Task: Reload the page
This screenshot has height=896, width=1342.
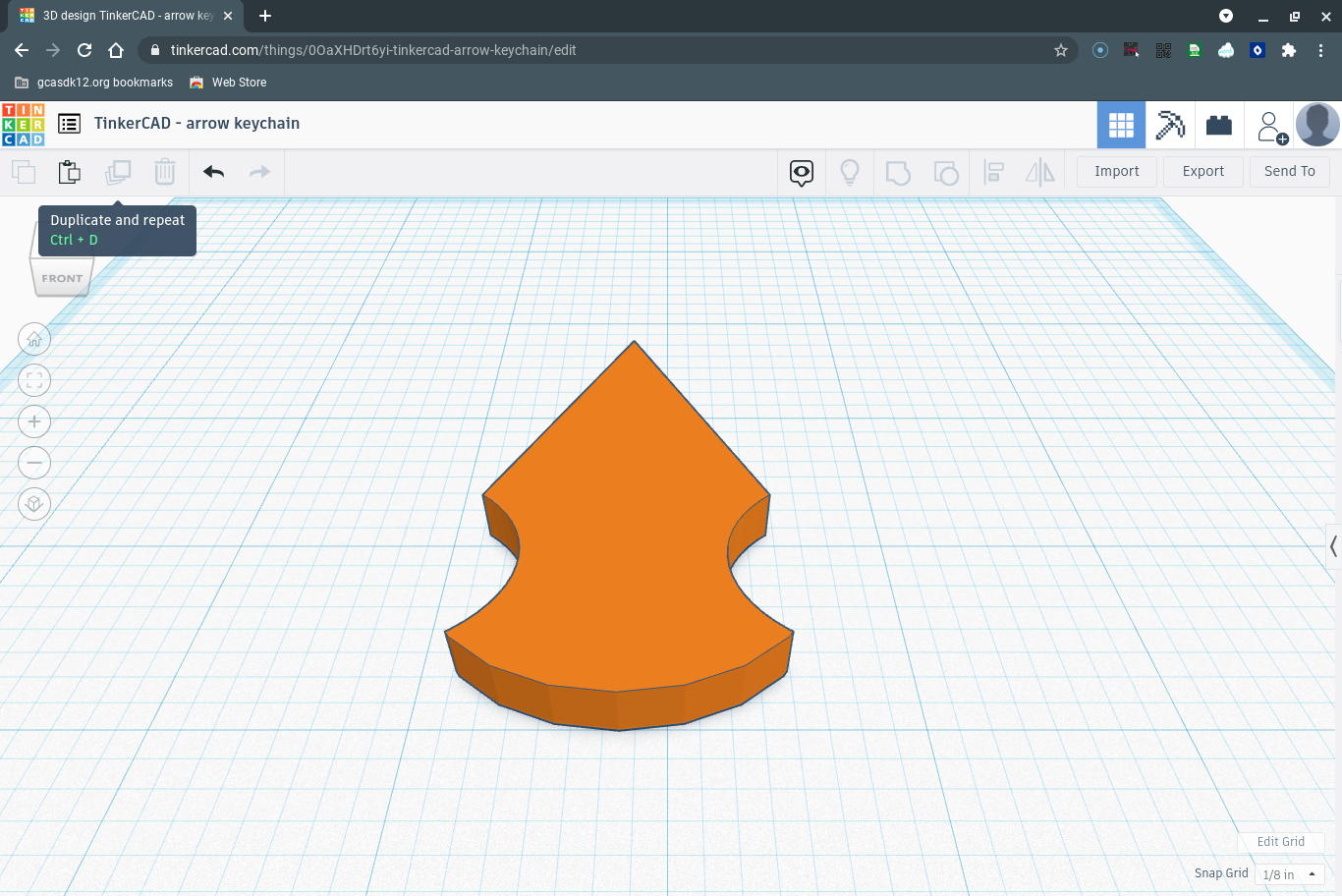Action: click(84, 50)
